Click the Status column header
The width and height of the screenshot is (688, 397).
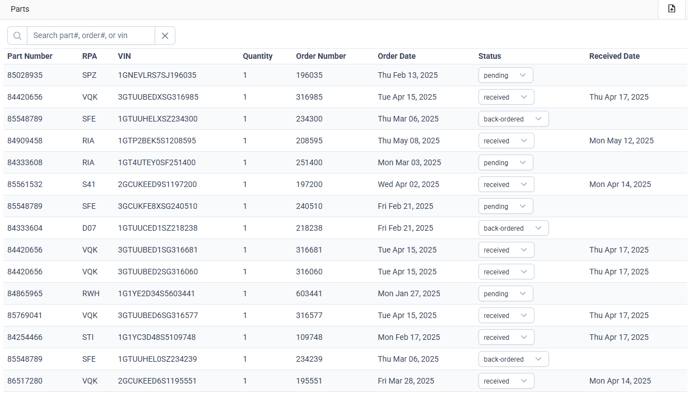(490, 56)
